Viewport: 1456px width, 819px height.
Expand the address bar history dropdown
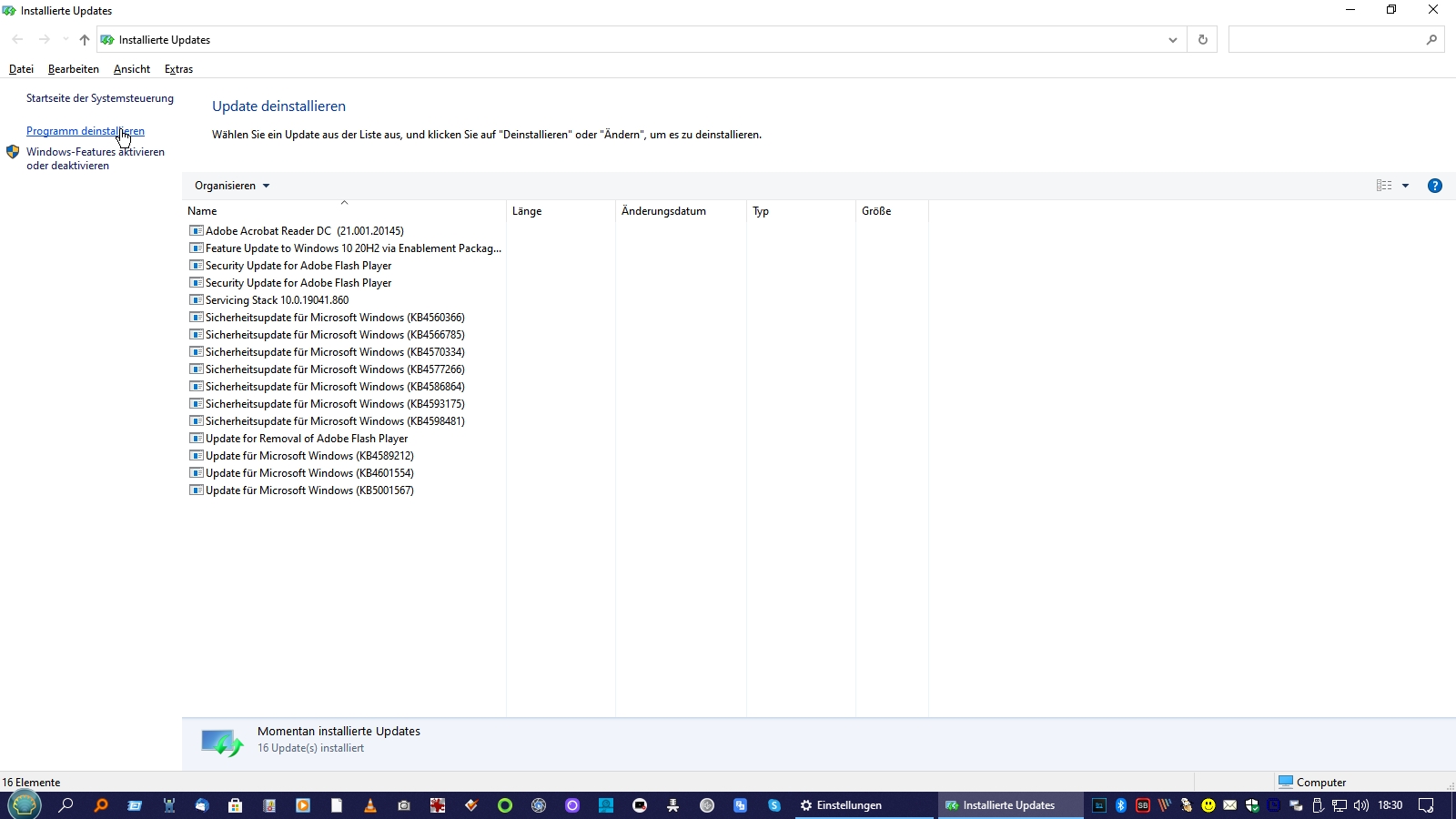point(1173,40)
